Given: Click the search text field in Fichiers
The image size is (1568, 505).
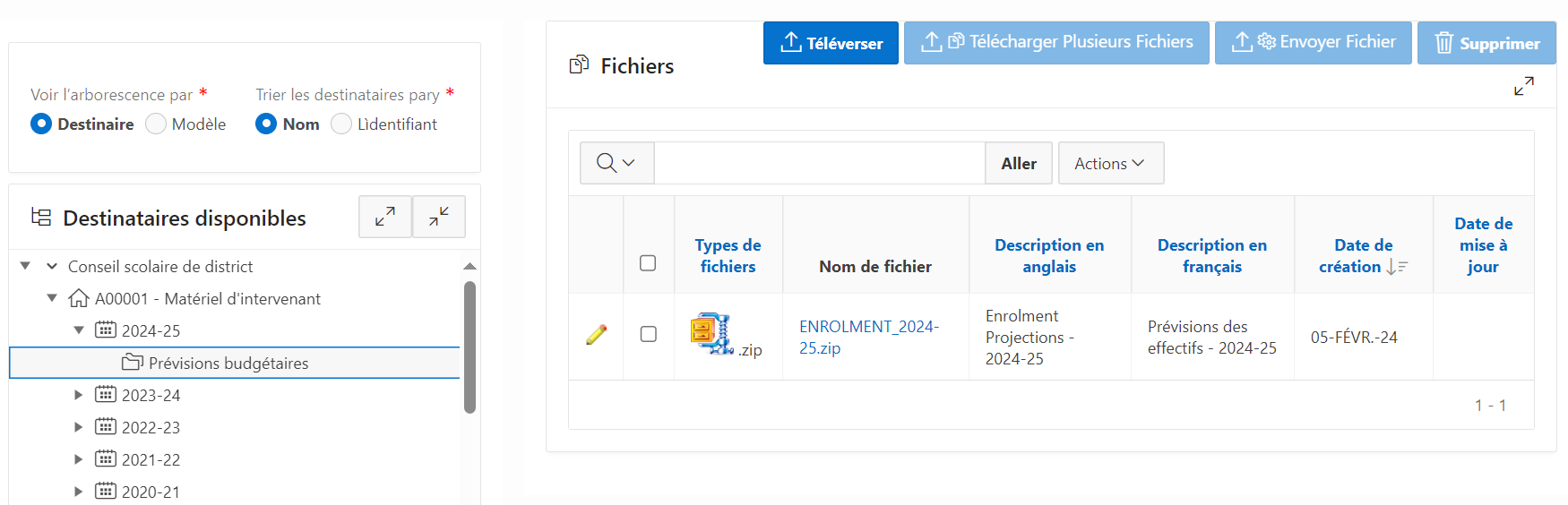Looking at the screenshot, I should (819, 163).
